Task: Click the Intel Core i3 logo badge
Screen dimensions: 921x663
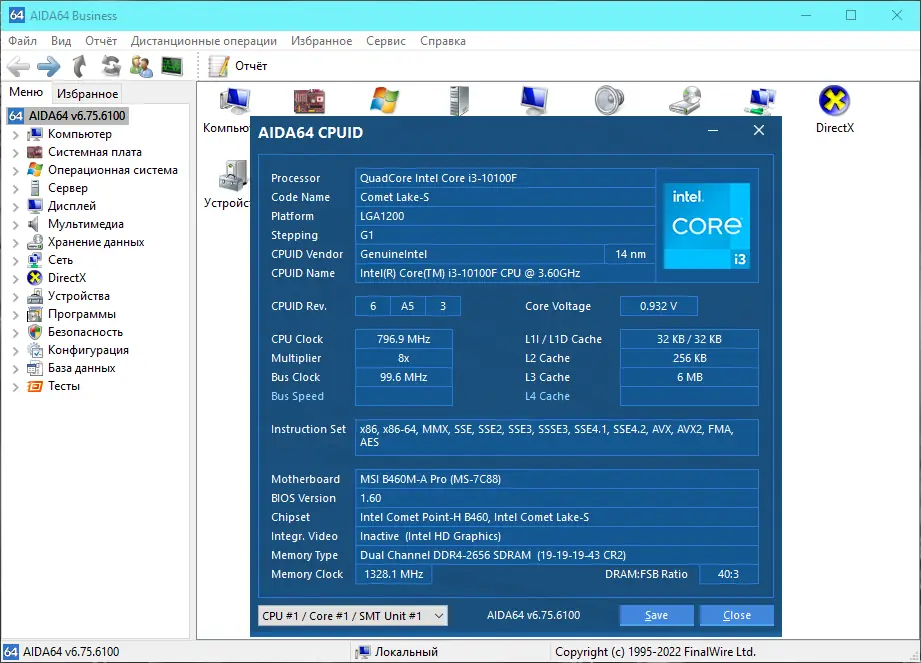Action: click(x=707, y=226)
